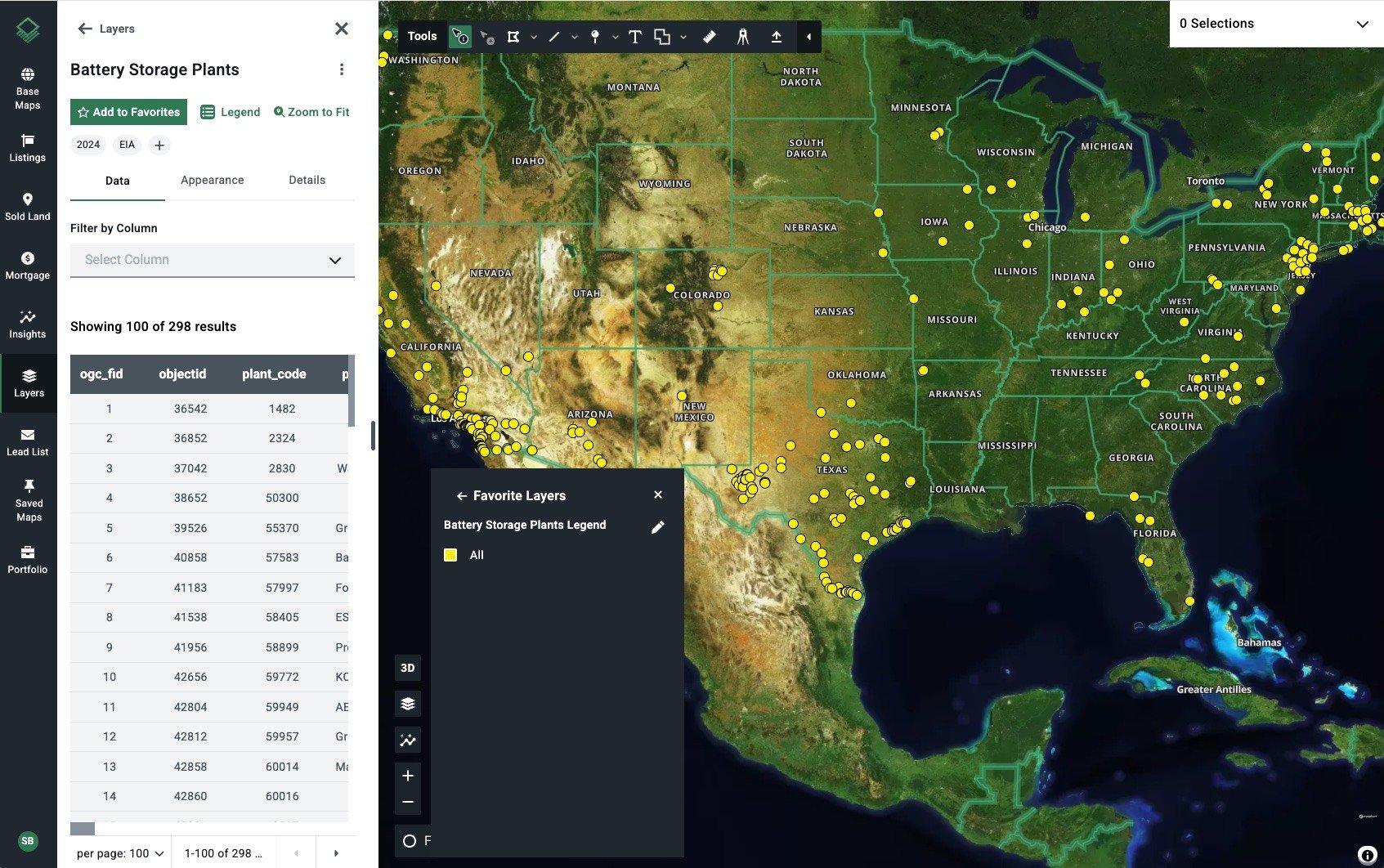The image size is (1384, 868).
Task: Open the map layers stack button
Action: [408, 704]
